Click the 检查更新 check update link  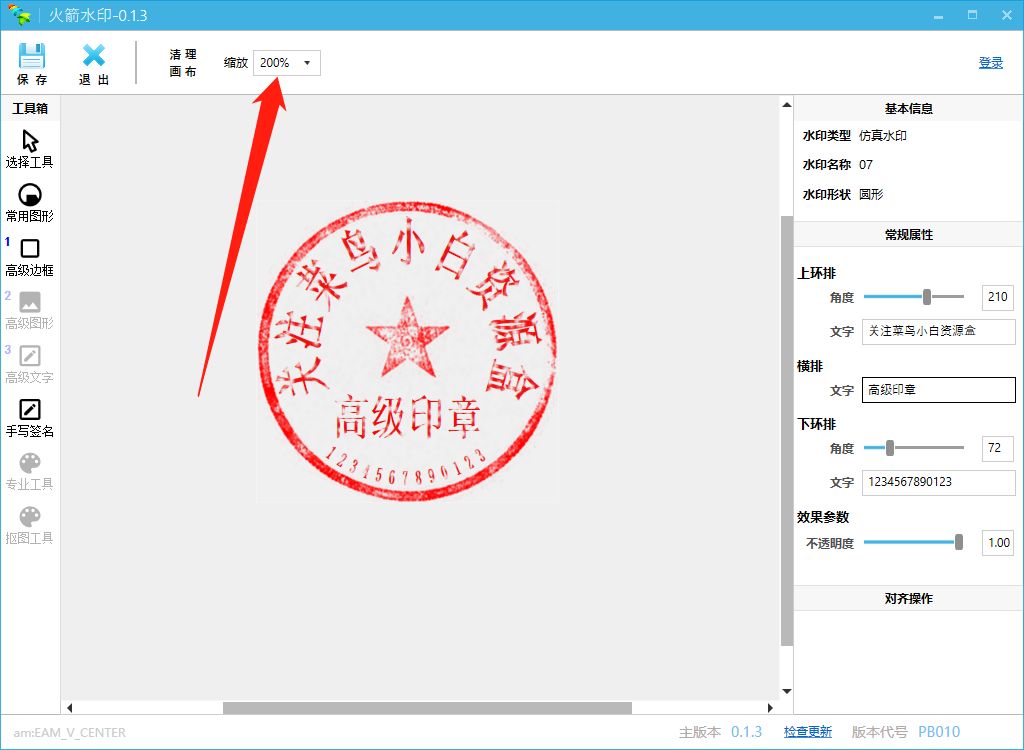coord(807,732)
